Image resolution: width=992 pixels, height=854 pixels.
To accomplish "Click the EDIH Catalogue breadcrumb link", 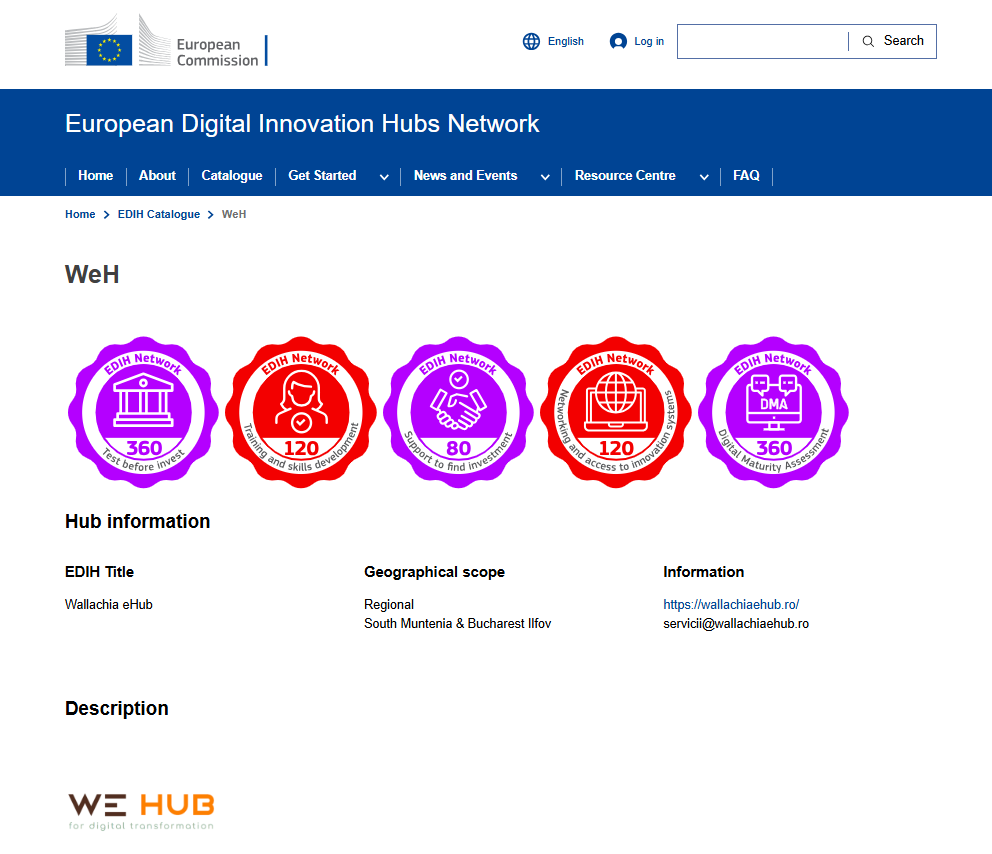I will pyautogui.click(x=158, y=214).
